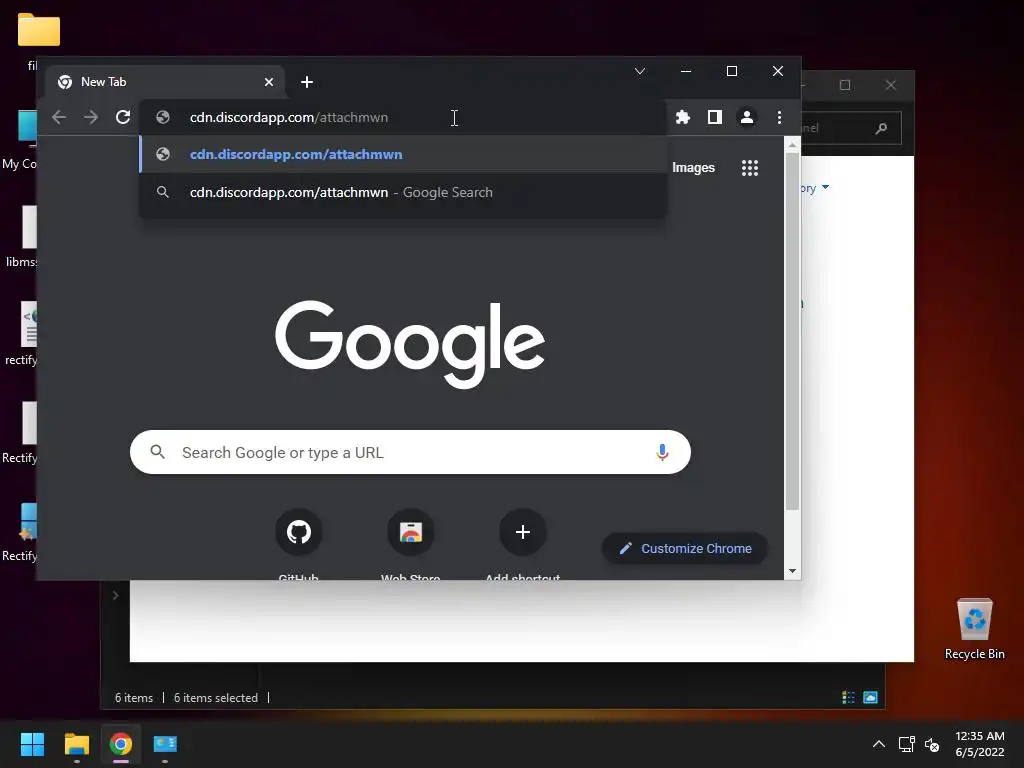
Task: Open a new tab with plus button
Action: [x=307, y=82]
